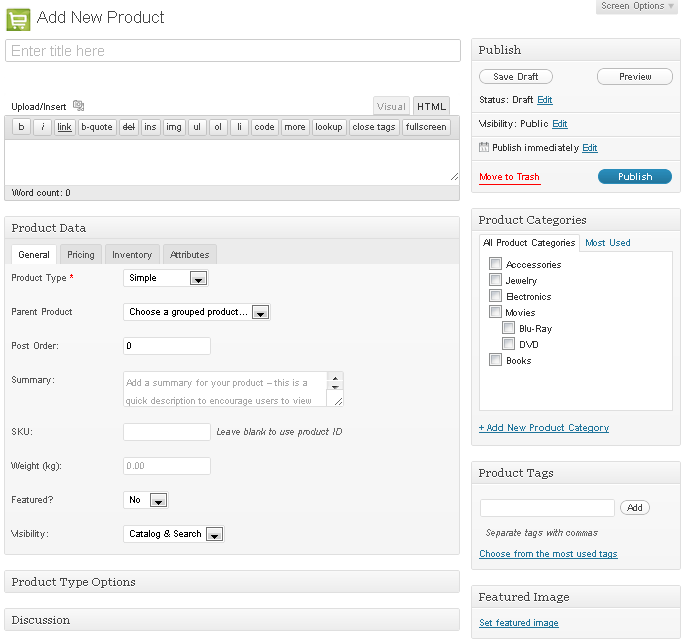Switch to the Attributes tab
The image size is (688, 643).
click(x=190, y=255)
